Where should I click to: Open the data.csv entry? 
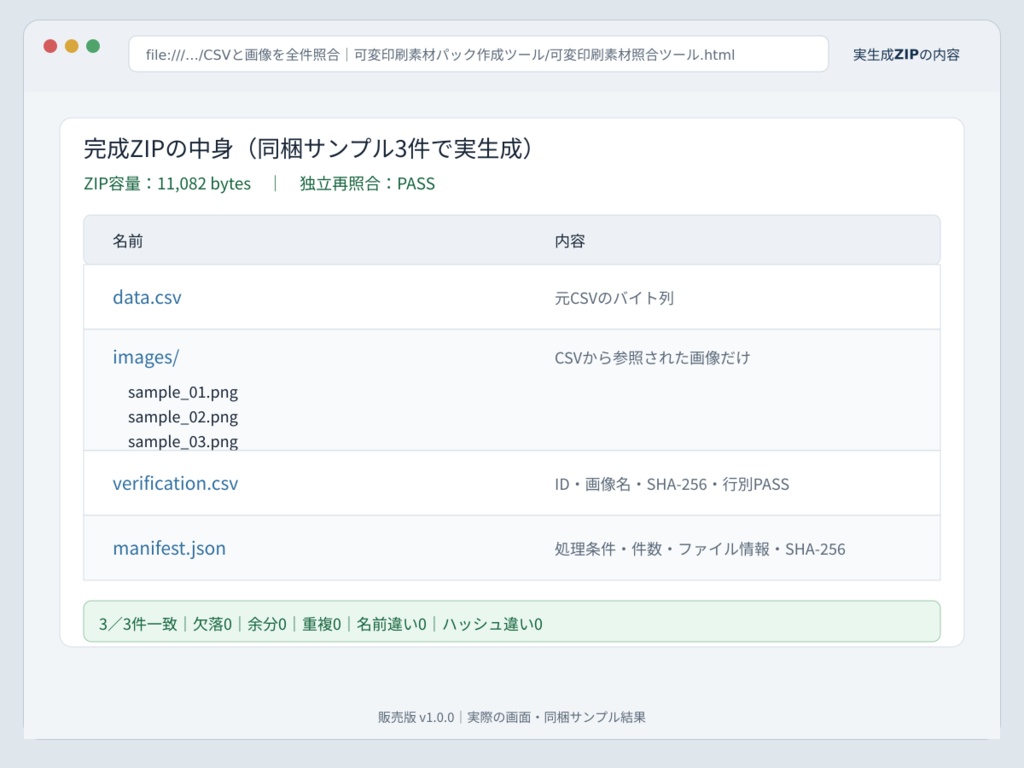(x=147, y=297)
